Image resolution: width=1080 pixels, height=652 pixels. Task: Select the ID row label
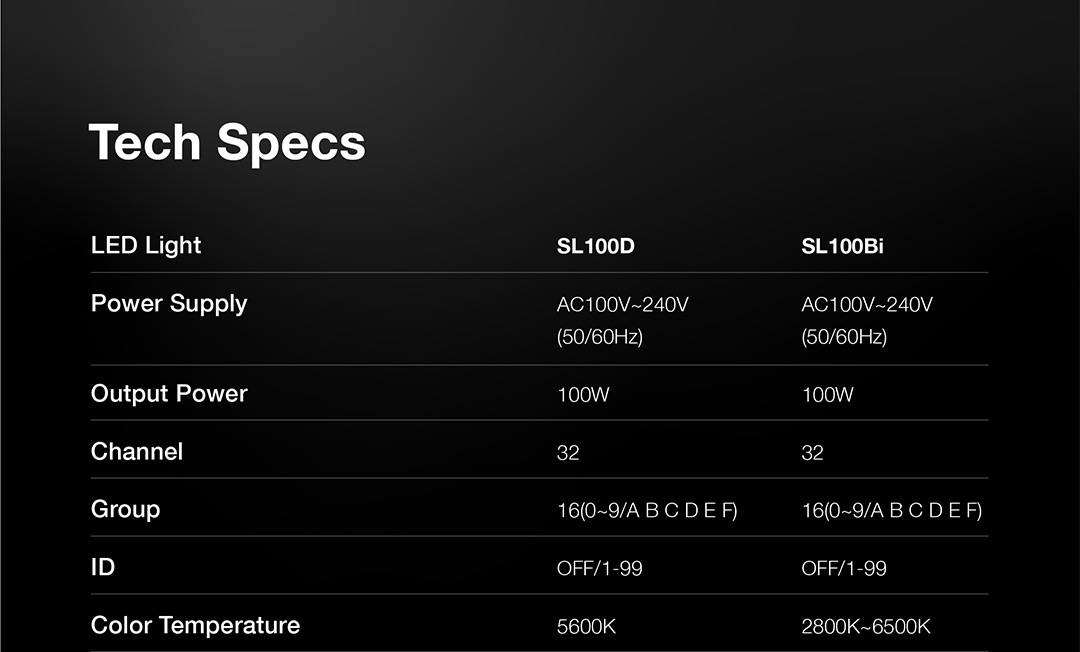click(103, 567)
